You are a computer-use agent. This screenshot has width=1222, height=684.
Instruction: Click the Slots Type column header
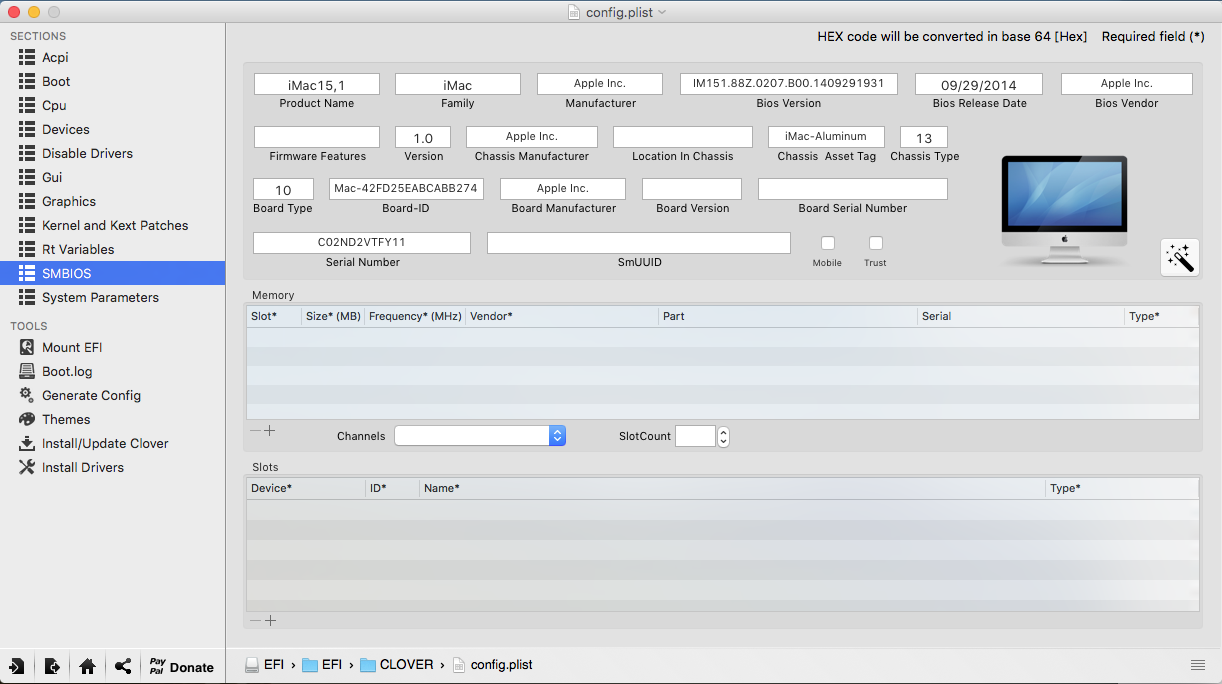(1122, 488)
